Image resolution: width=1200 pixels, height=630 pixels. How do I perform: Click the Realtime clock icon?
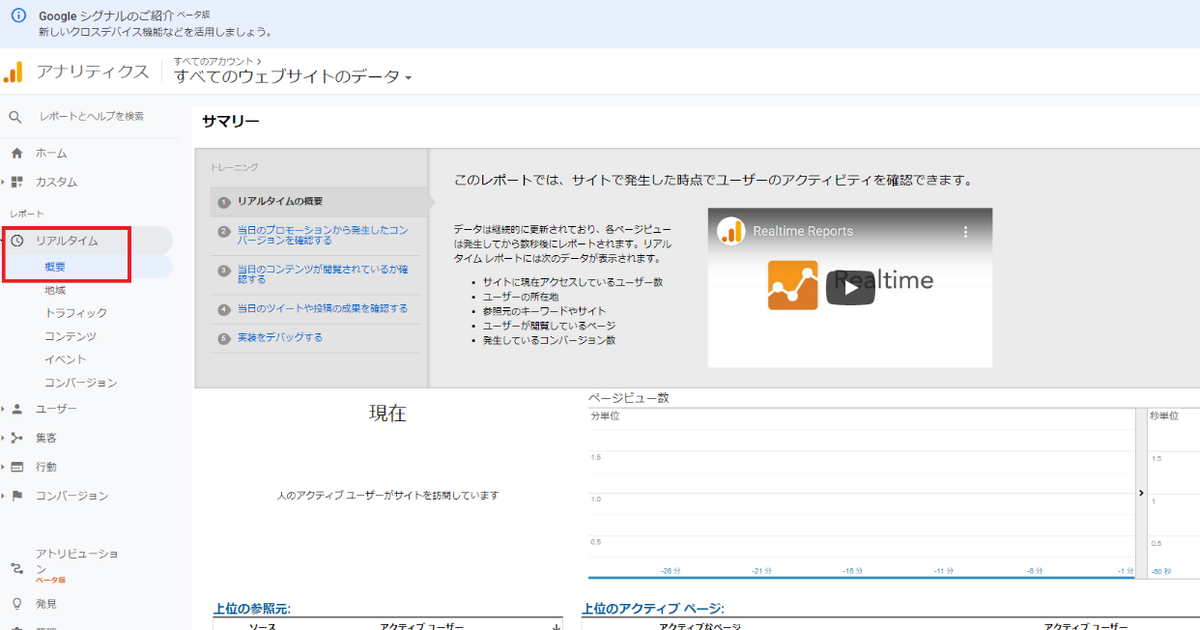click(17, 240)
